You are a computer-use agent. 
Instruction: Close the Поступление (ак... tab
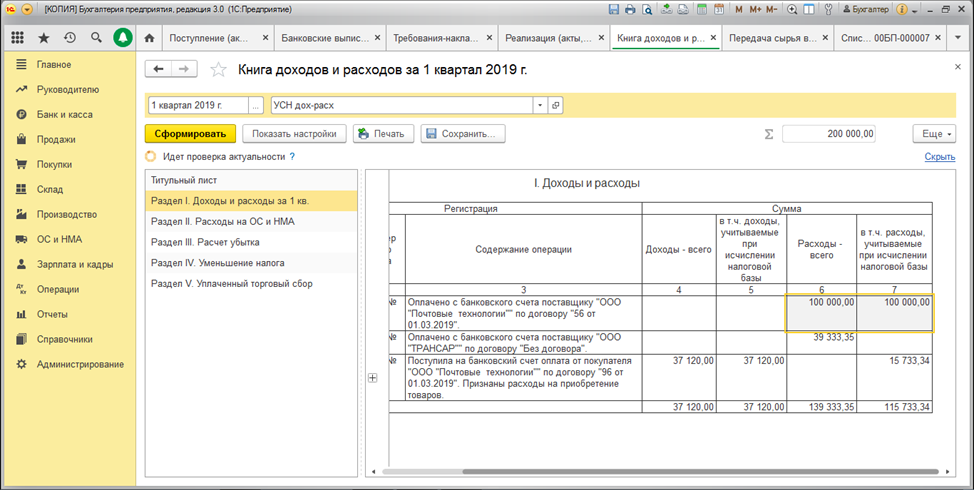[x=265, y=38]
